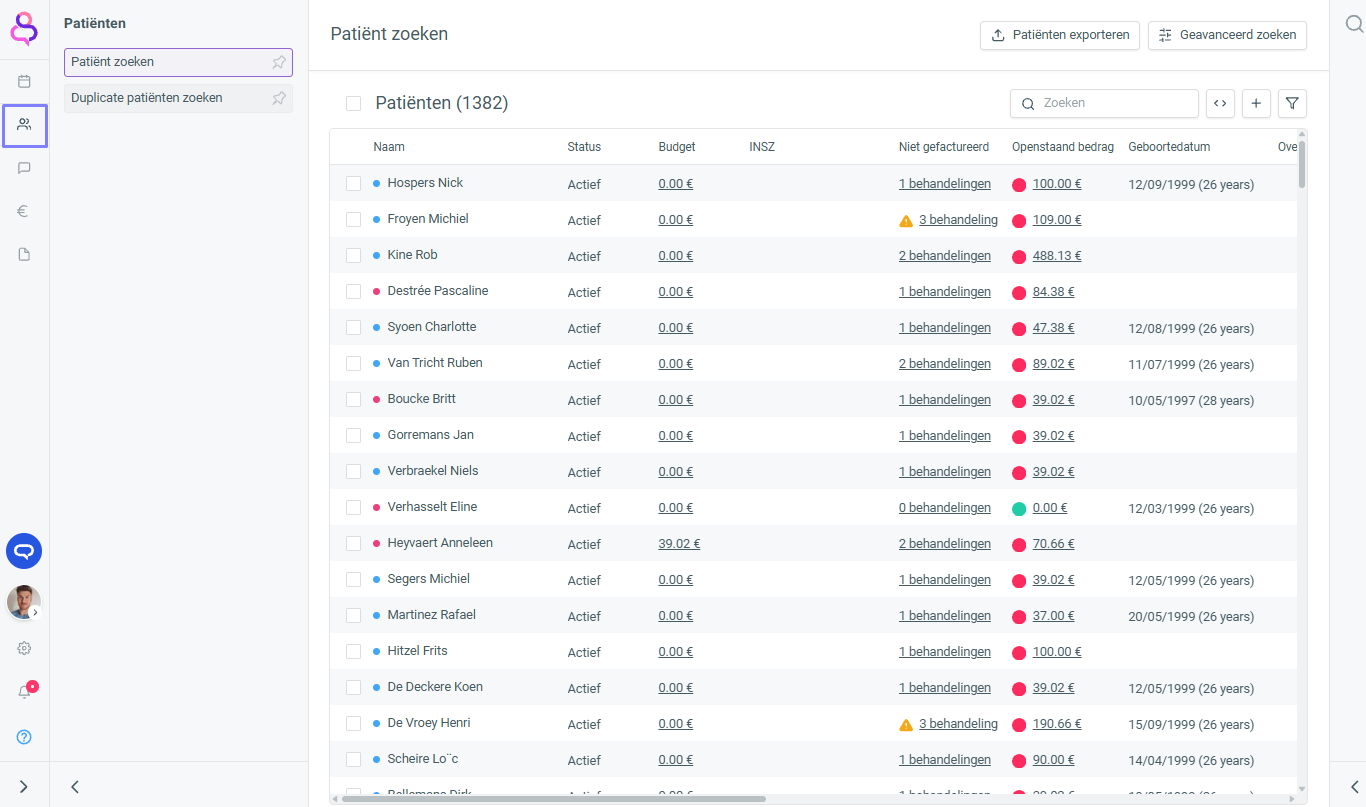
Task: Expand the main navigation sidebar with the bottom-left arrow
Action: (x=24, y=787)
